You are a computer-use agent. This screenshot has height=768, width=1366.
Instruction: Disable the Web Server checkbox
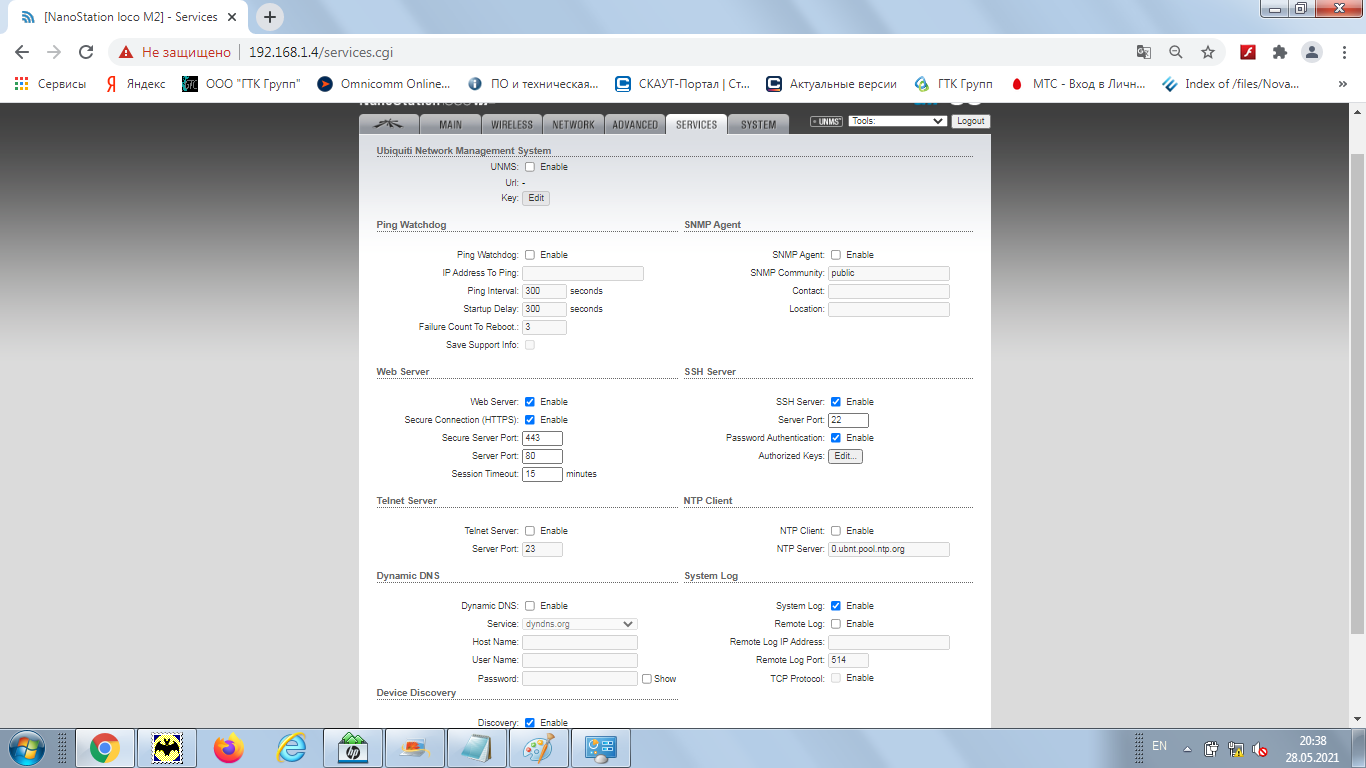(x=530, y=402)
